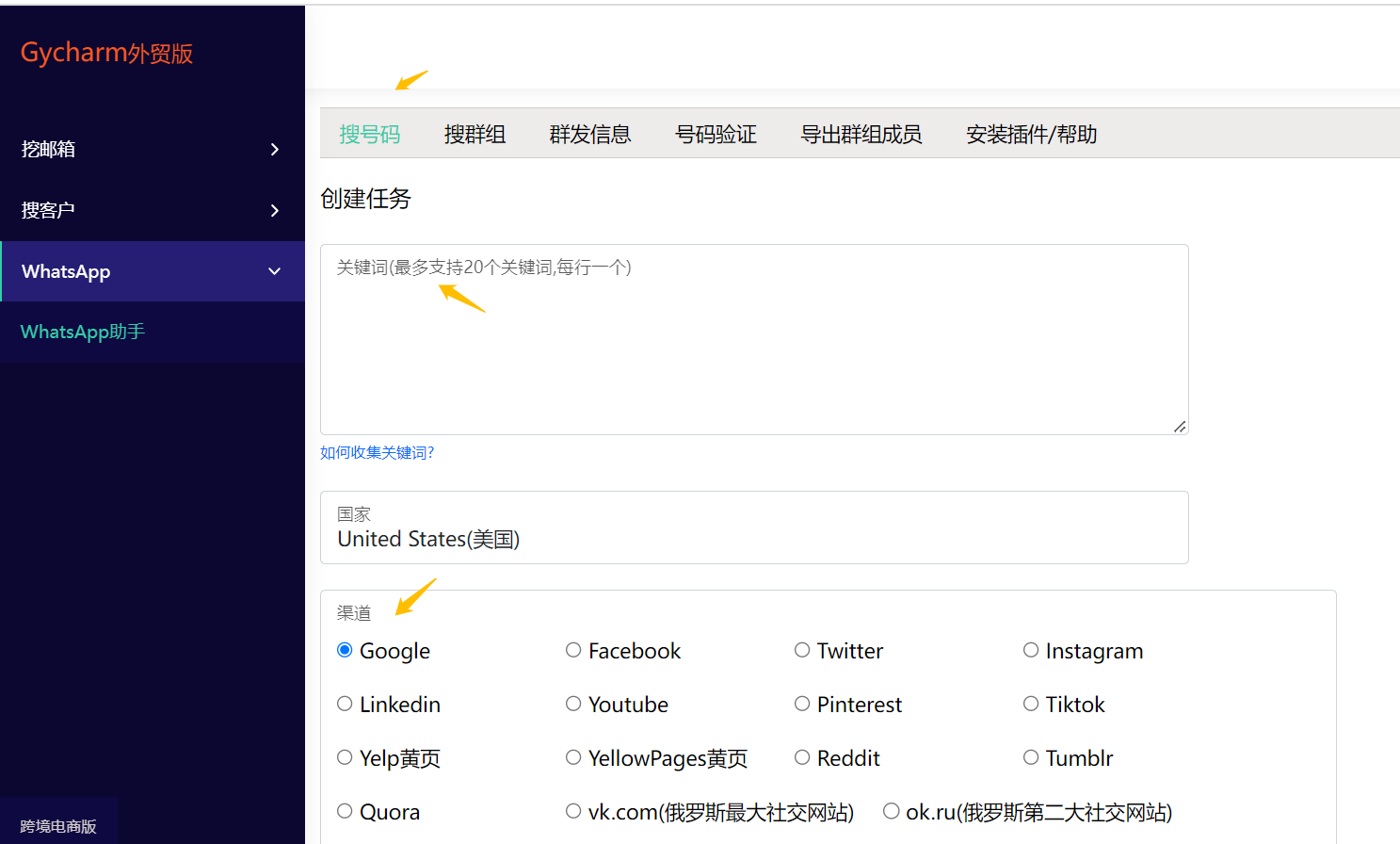Select the Pinterest channel radio
This screenshot has height=844, width=1400.
coord(802,704)
